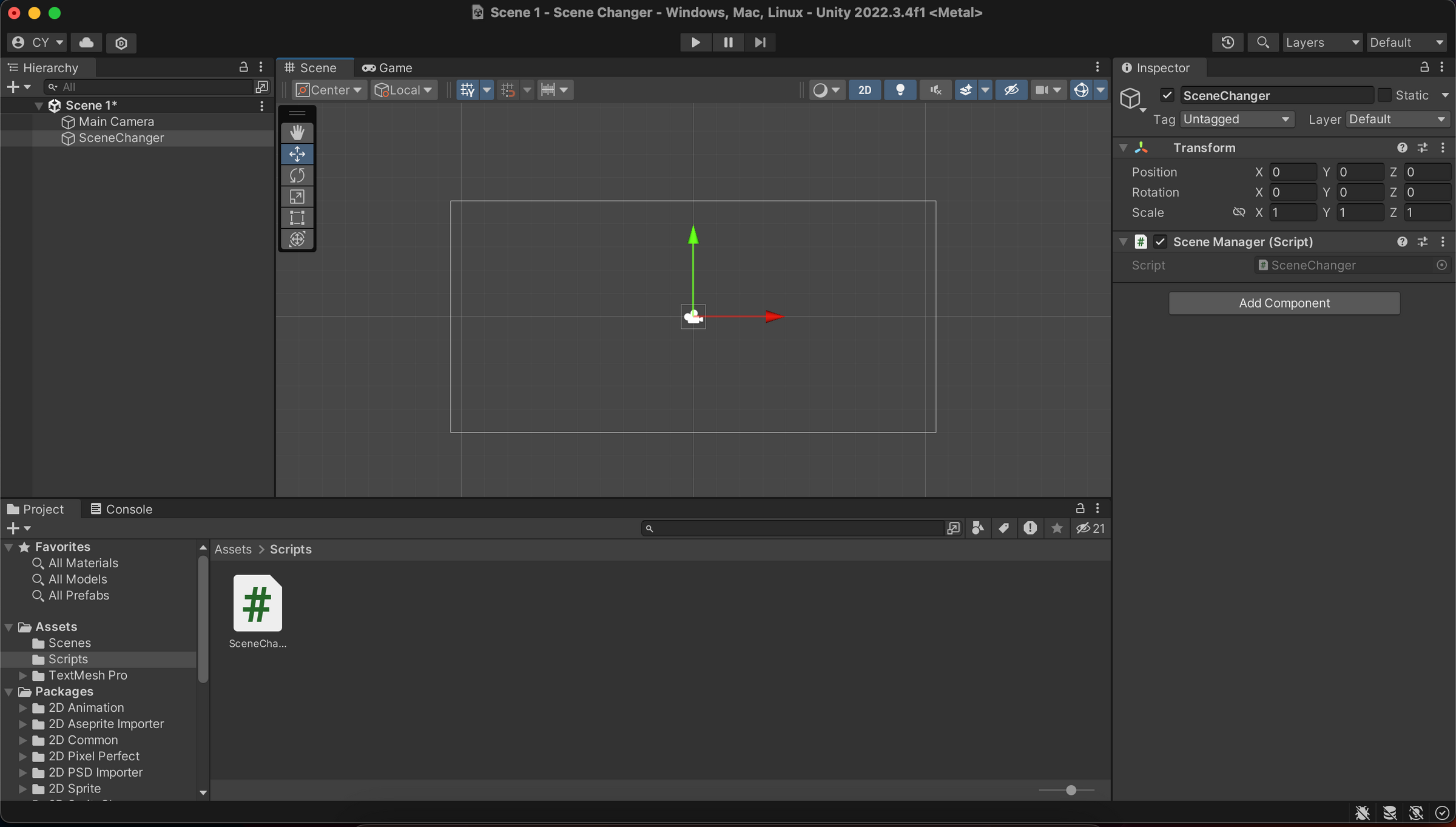Viewport: 1456px width, 827px height.
Task: Open the Layers dropdown
Action: click(x=1323, y=42)
